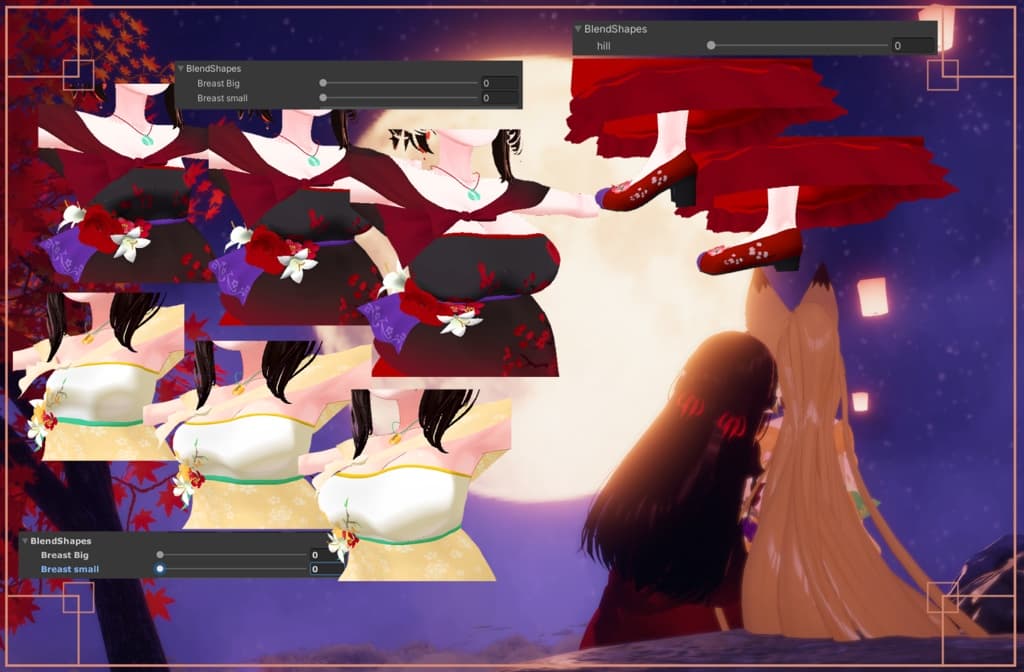Collapse BlendShapes section beneath the yellow dress previews
The height and width of the screenshot is (672, 1024).
[25, 541]
